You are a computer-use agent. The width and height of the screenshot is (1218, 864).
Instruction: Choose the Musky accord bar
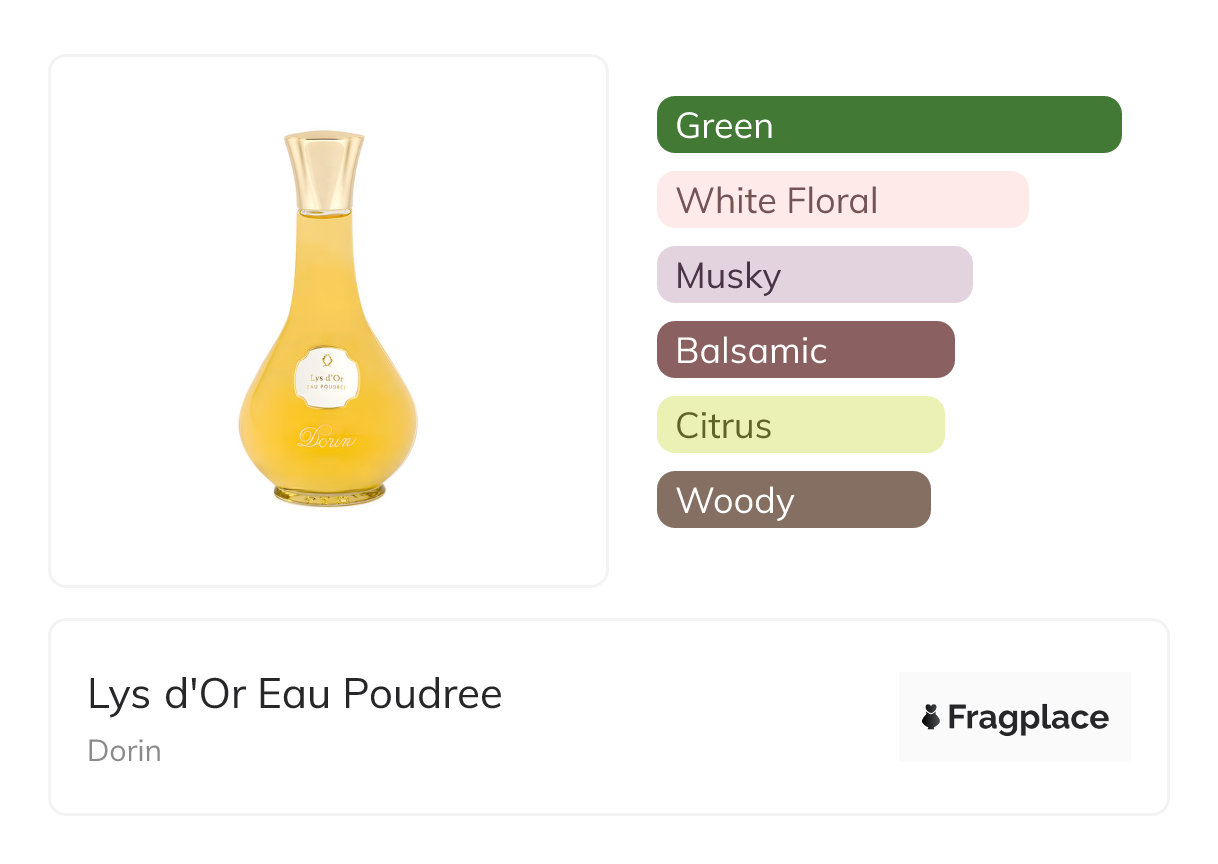[x=814, y=275]
